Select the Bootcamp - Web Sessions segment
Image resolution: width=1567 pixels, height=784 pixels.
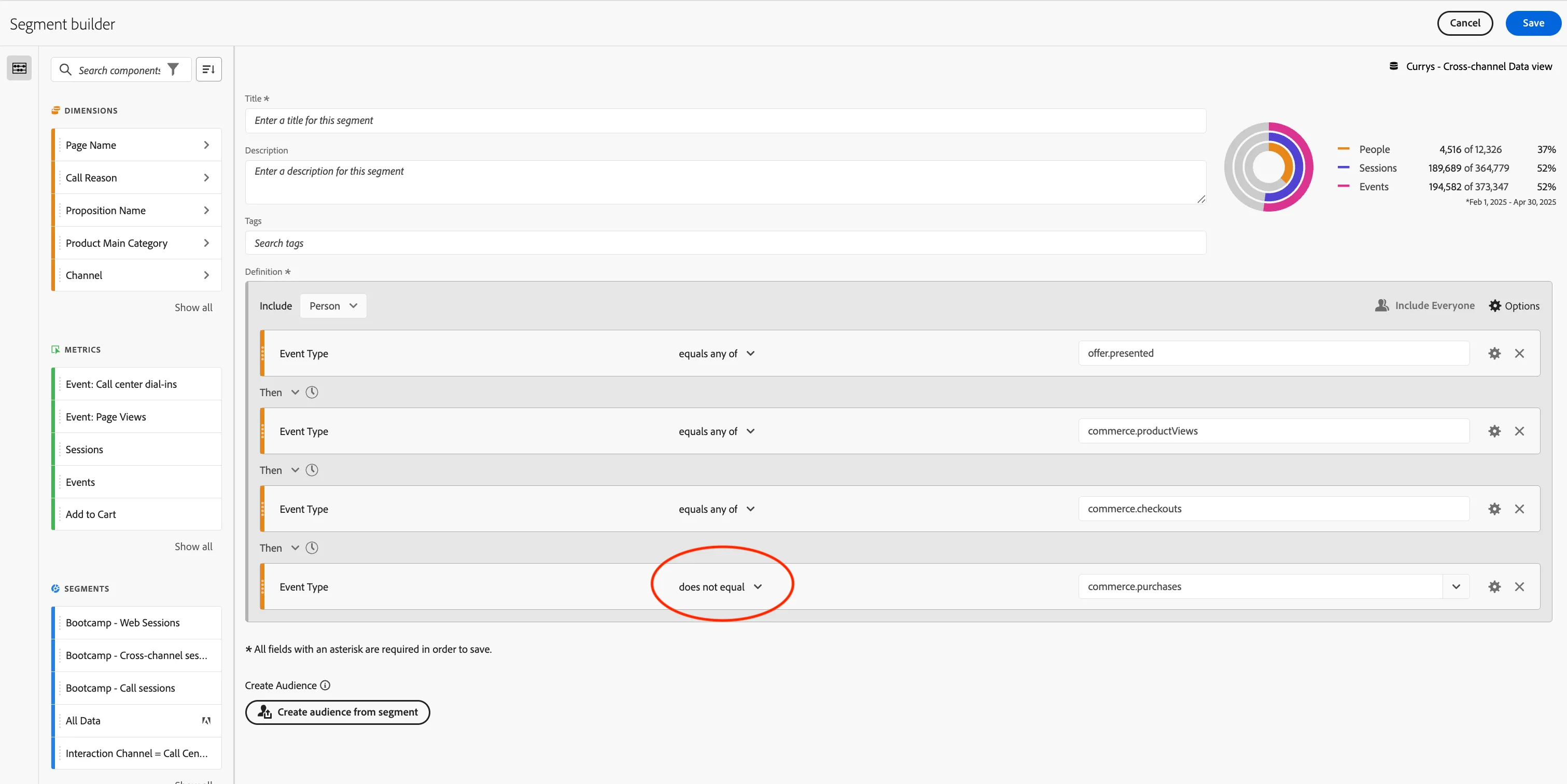point(137,622)
